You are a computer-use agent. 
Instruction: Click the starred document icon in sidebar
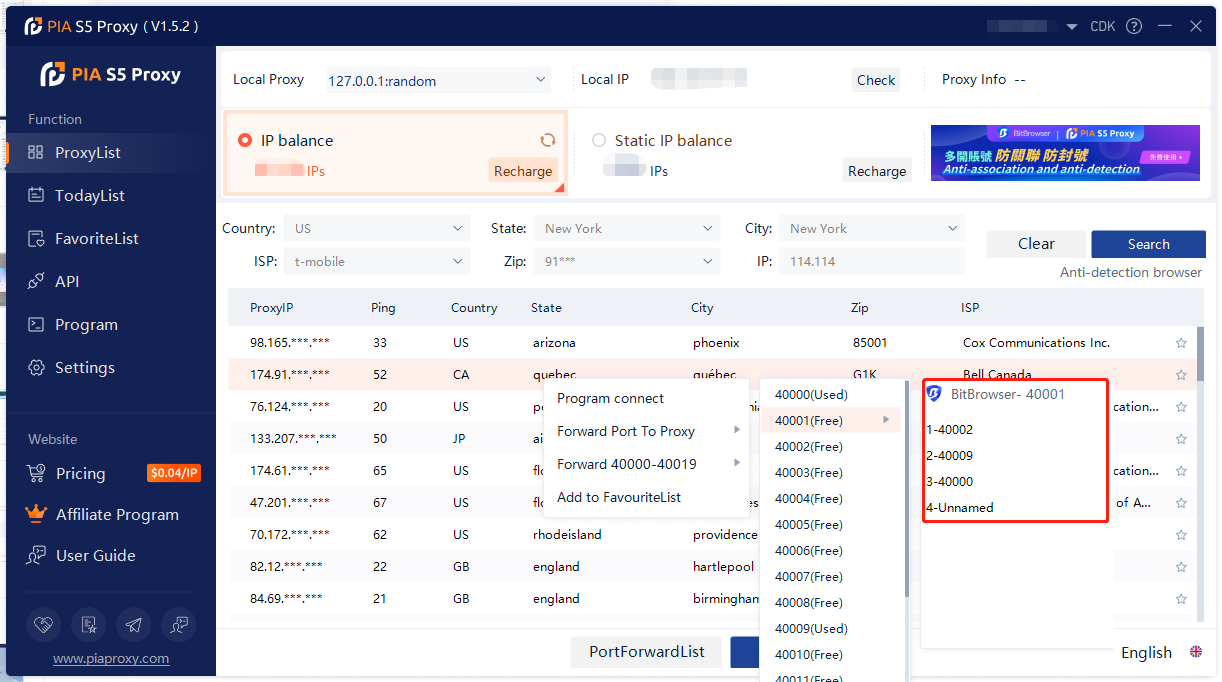pyautogui.click(x=89, y=625)
